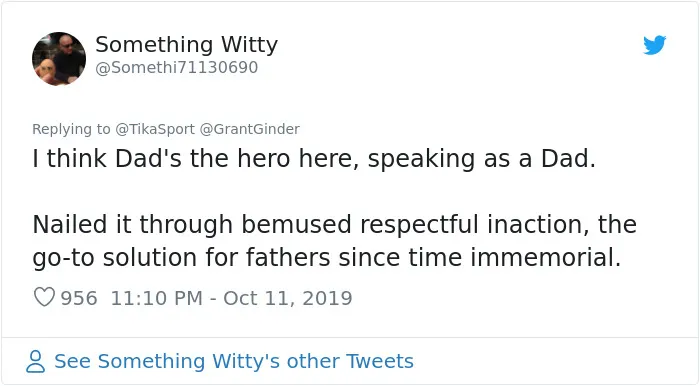
Task: Click the Nailed it through bemused line
Action: coord(334,224)
